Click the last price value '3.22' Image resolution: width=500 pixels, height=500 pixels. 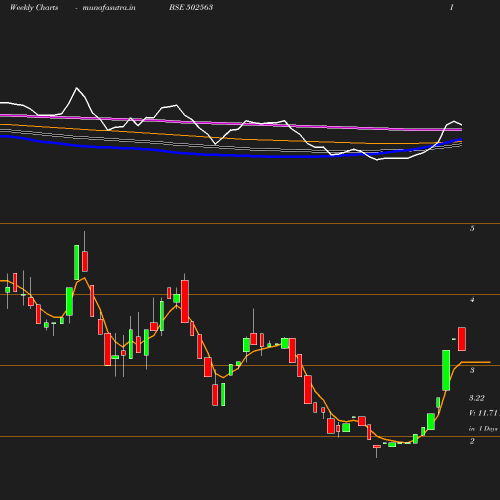click(477, 398)
